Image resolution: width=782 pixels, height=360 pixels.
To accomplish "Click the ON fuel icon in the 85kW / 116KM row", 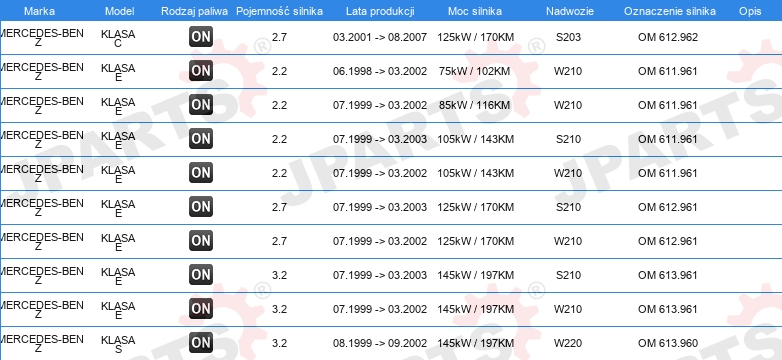I will [x=201, y=105].
